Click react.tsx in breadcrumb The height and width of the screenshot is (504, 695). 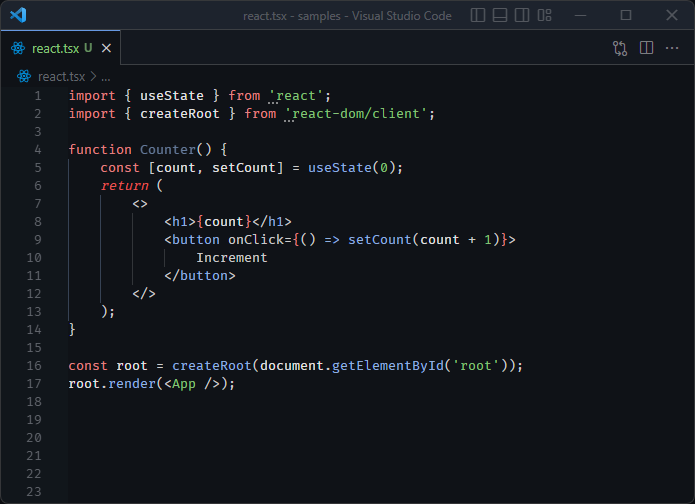(61, 77)
